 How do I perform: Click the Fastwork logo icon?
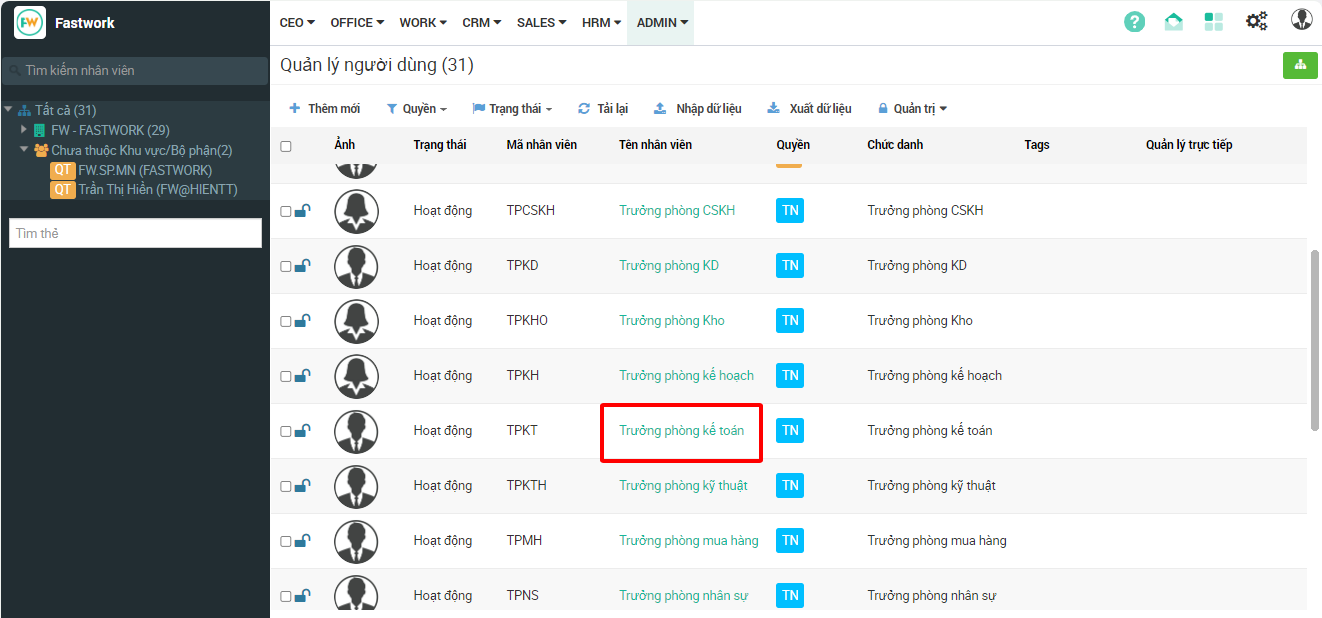pos(30,22)
